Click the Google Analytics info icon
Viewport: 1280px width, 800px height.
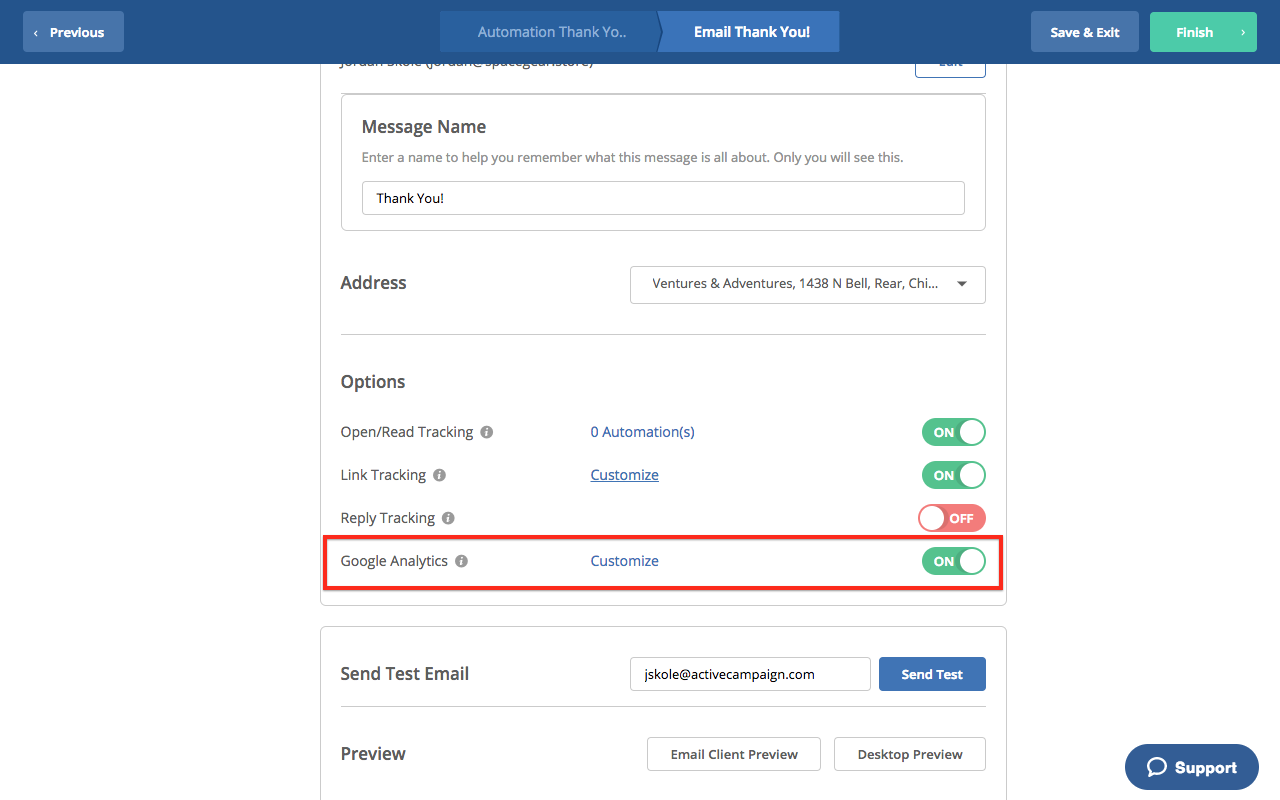coord(461,562)
